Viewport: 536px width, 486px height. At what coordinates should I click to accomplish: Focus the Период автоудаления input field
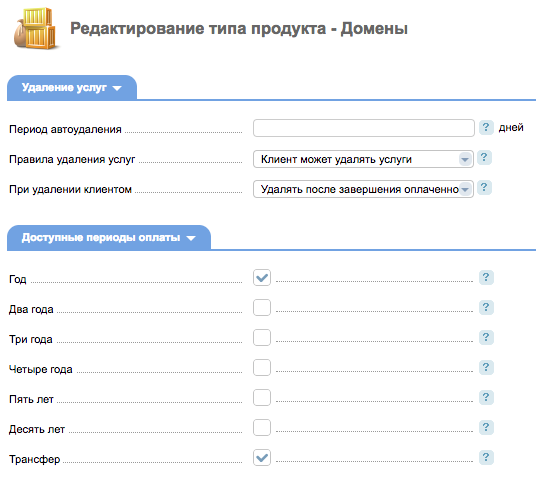[x=364, y=128]
